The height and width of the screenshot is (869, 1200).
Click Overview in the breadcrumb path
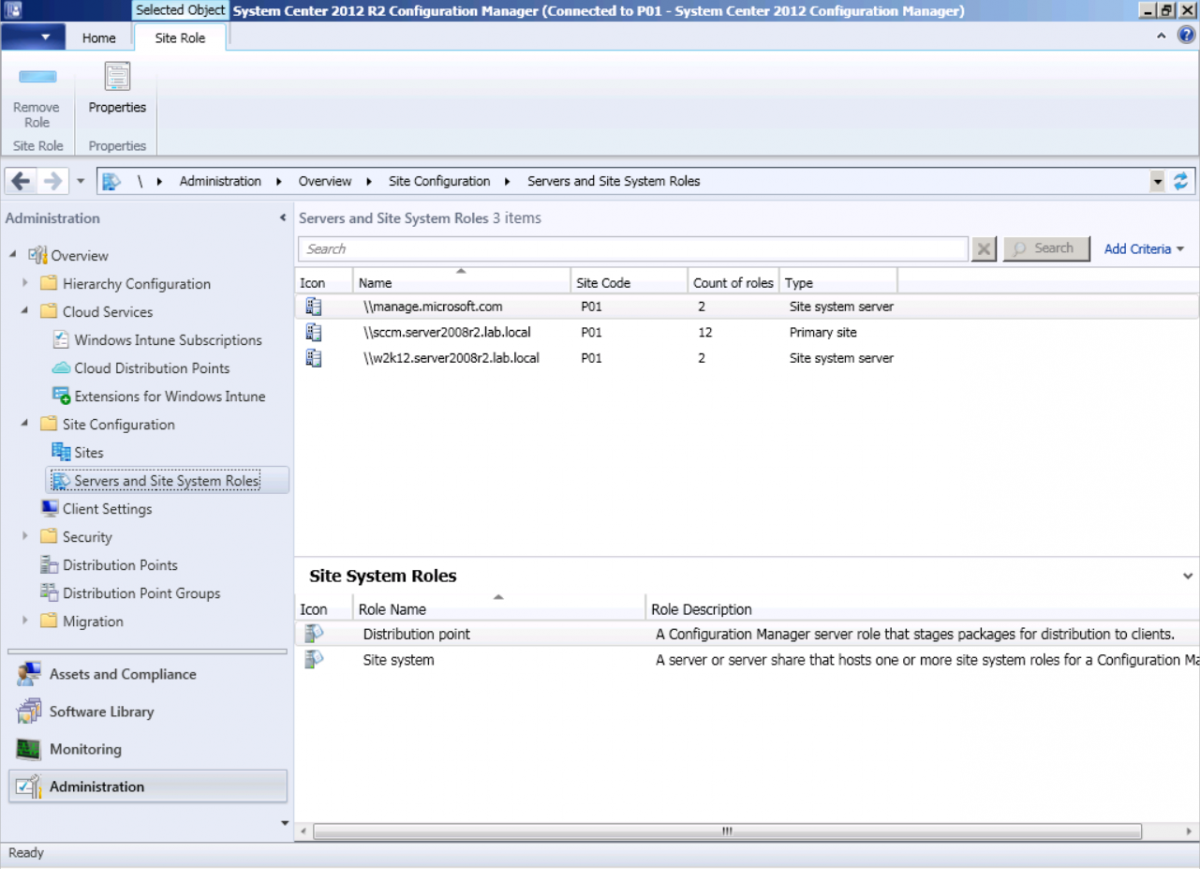325,181
